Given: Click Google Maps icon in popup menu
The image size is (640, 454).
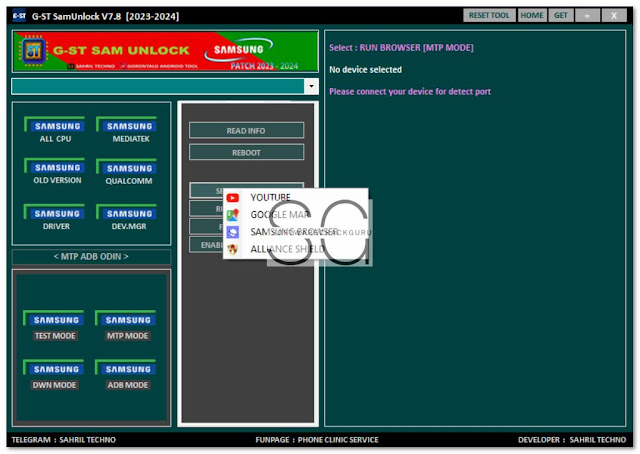Looking at the screenshot, I should point(233,215).
